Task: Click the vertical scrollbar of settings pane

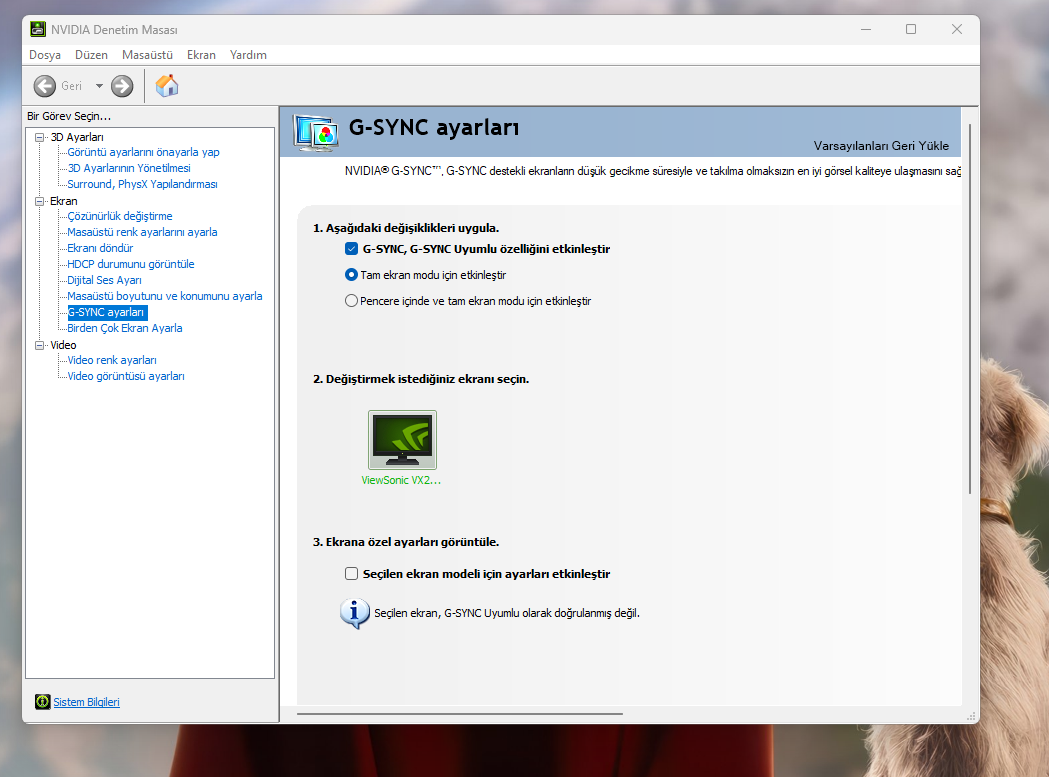Action: 969,309
